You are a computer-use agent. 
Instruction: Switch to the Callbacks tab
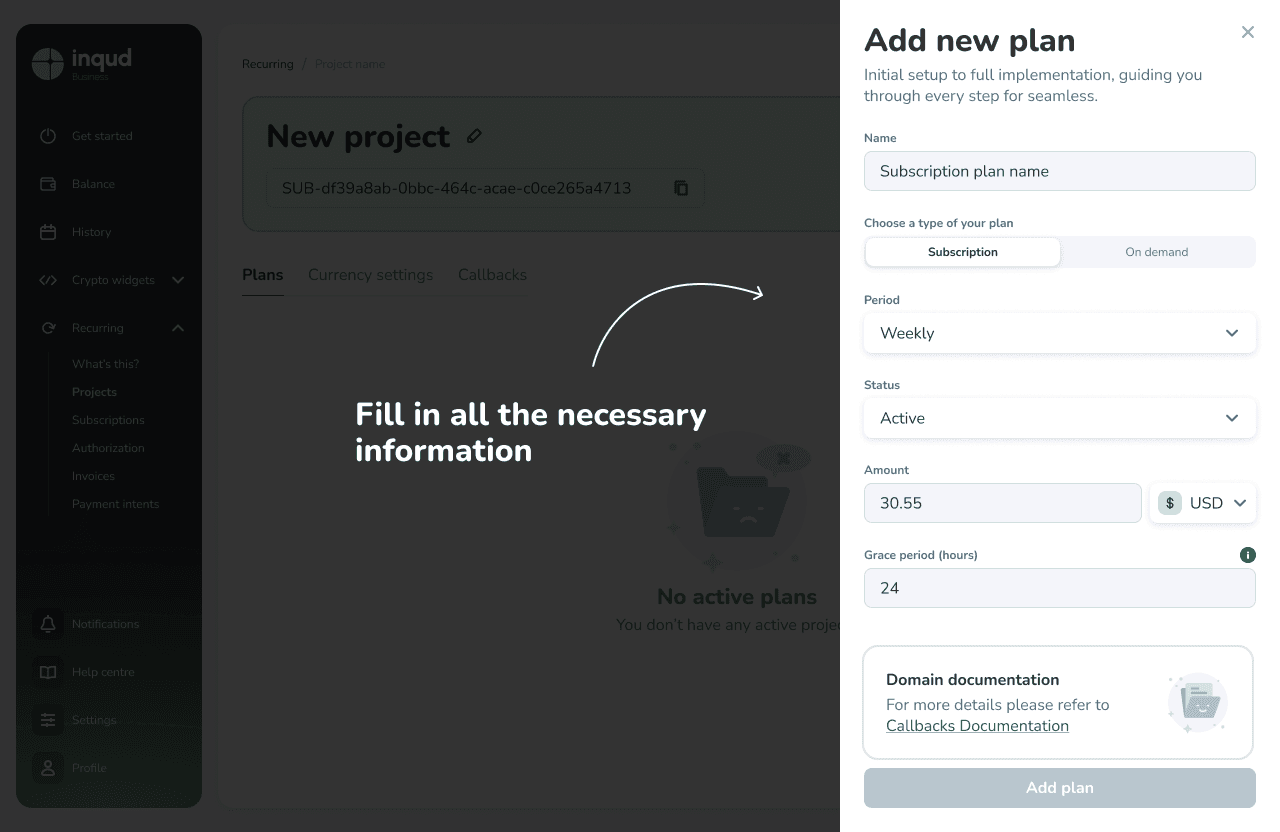tap(492, 275)
